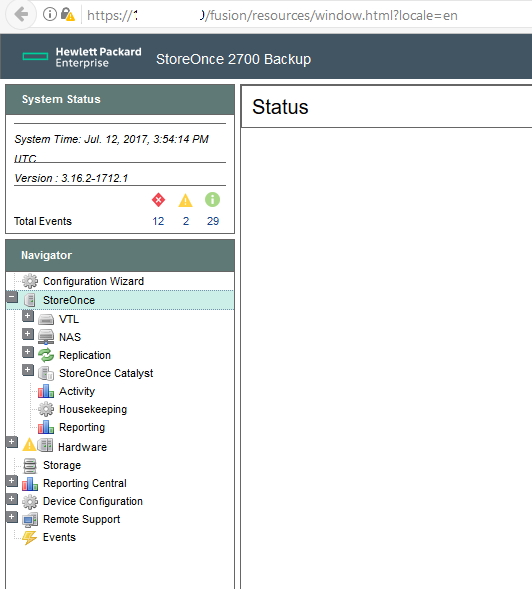Click the System Time text

click(111, 148)
